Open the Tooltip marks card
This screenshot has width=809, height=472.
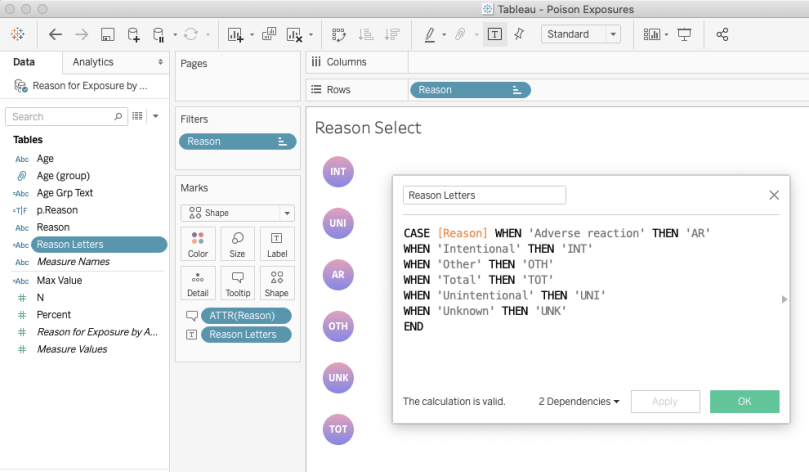point(237,283)
